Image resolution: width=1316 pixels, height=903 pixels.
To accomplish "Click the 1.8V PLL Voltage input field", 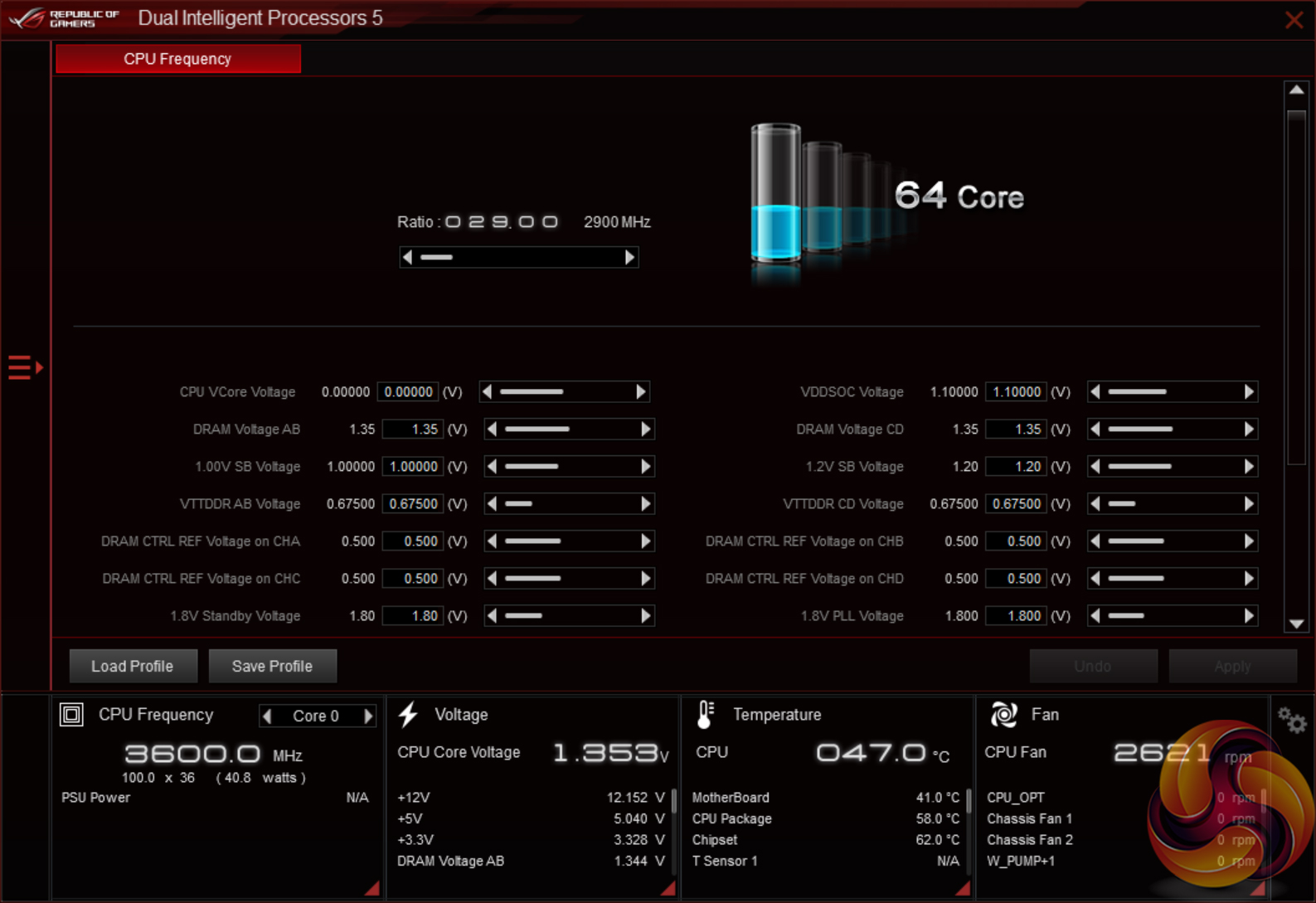I will pyautogui.click(x=1016, y=615).
